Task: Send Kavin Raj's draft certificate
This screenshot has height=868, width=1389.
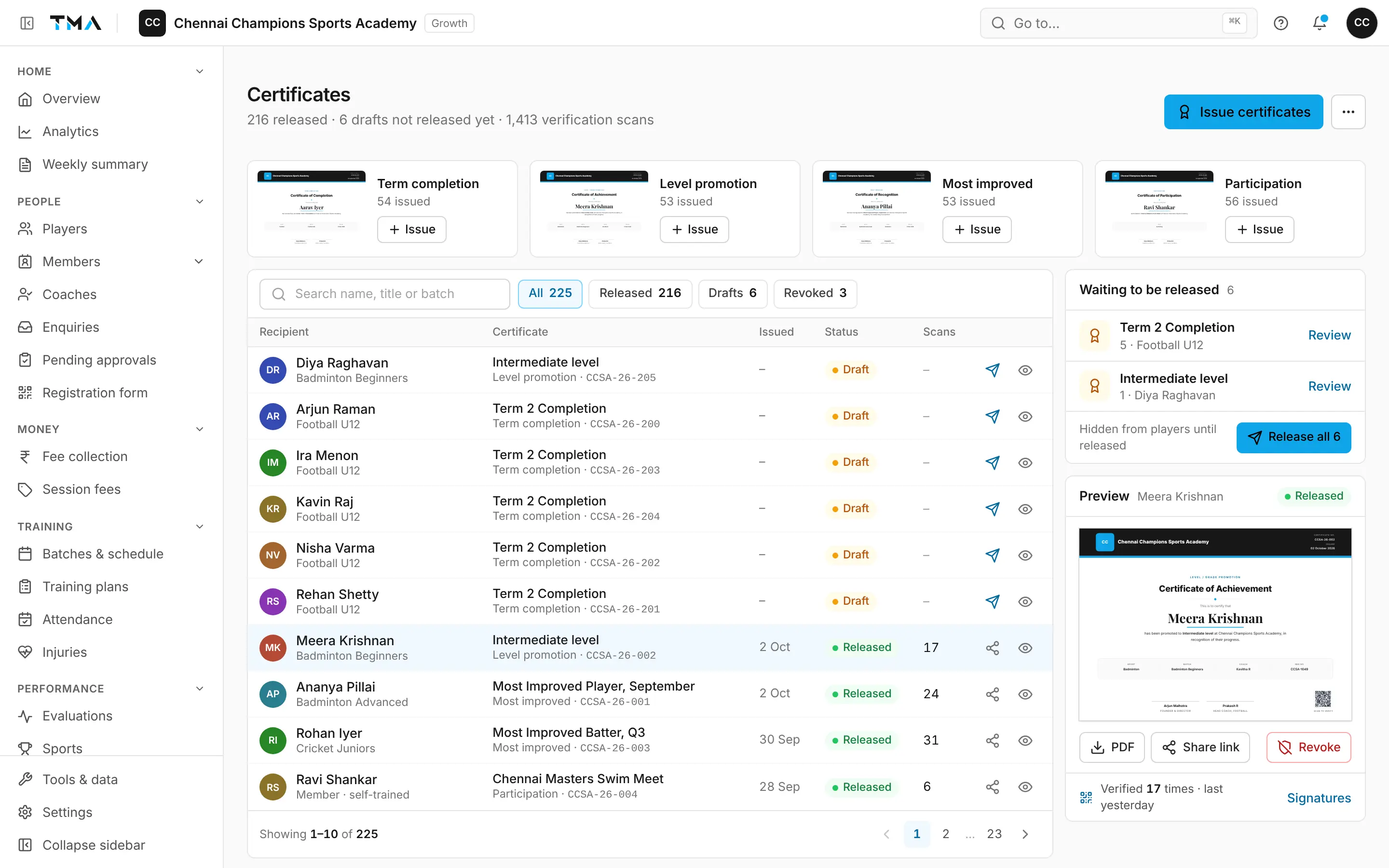Action: 993,509
